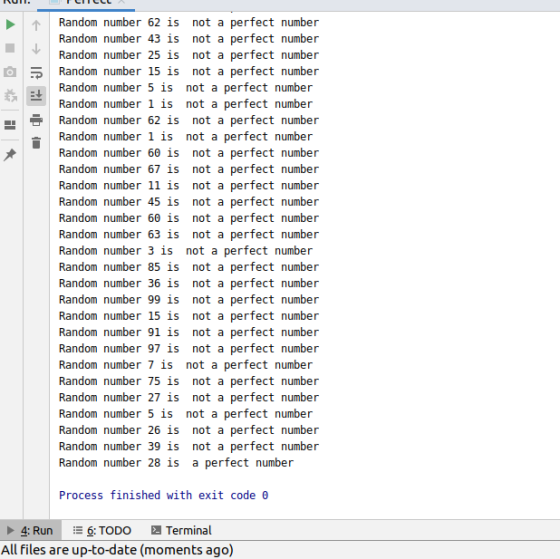Click the '28 is a perfect number' output line

tap(176, 463)
